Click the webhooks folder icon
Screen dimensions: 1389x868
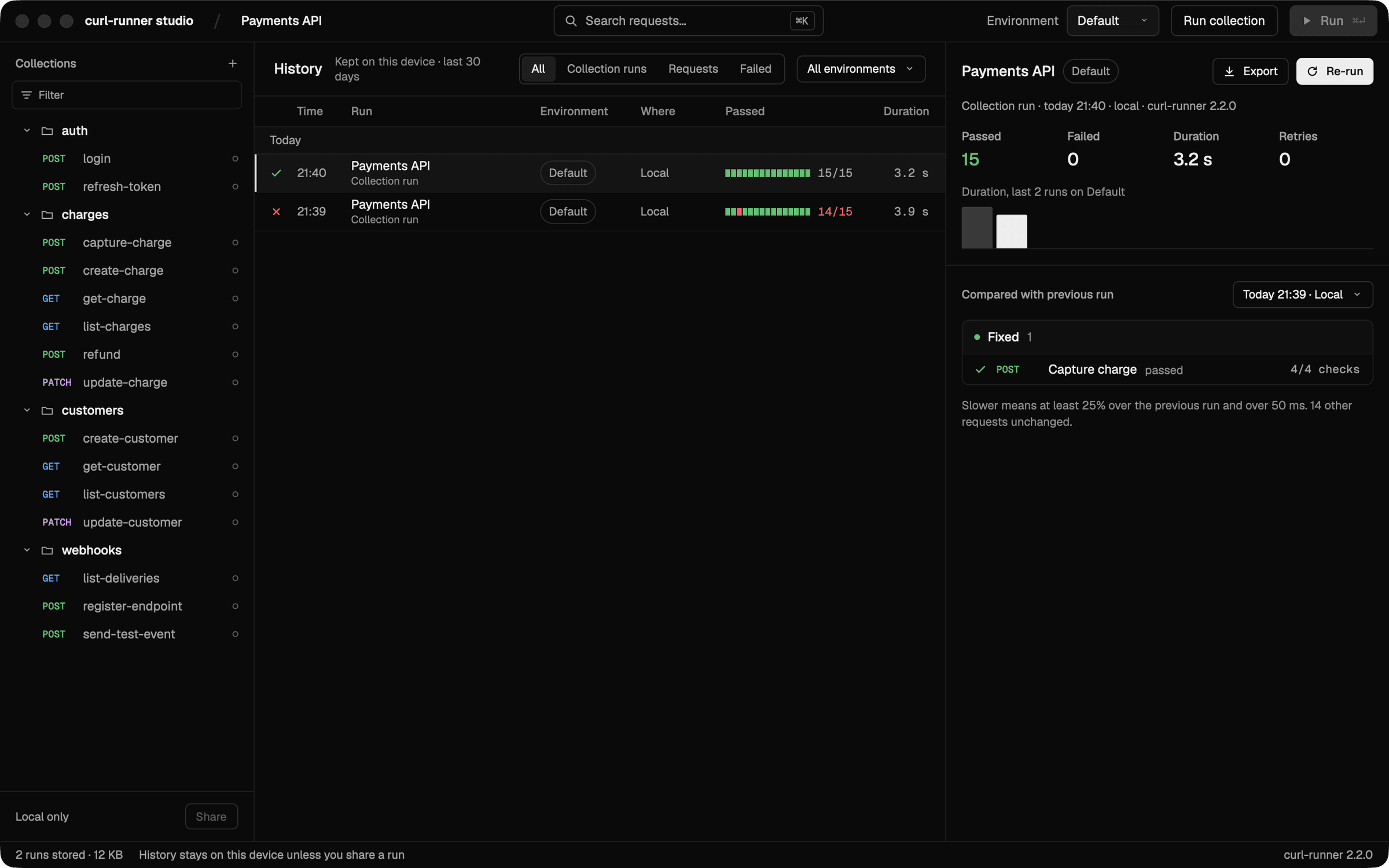(x=47, y=550)
